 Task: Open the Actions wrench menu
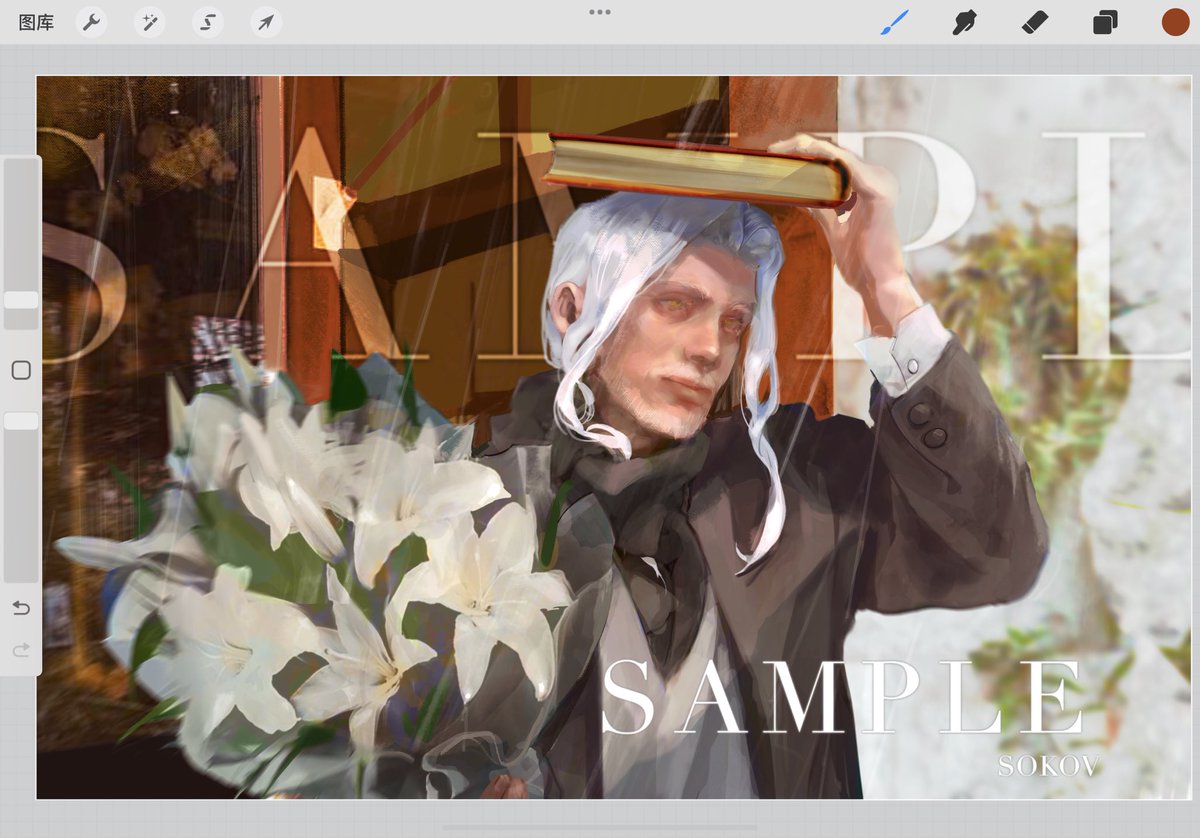click(91, 22)
